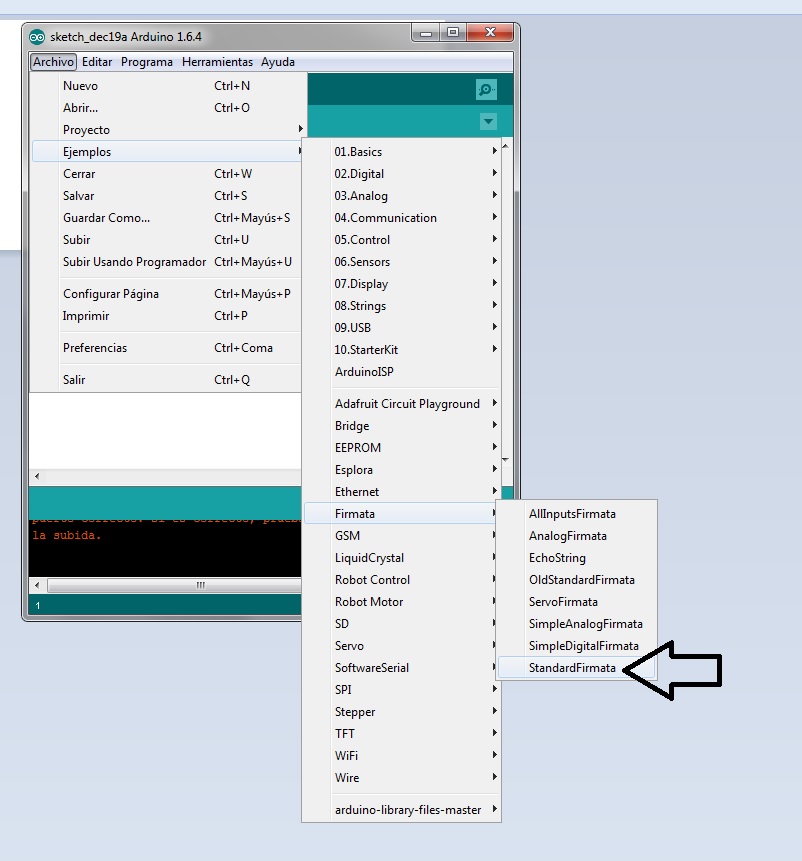Open SoftwareSerial library examples
This screenshot has height=861, width=802.
[x=401, y=667]
